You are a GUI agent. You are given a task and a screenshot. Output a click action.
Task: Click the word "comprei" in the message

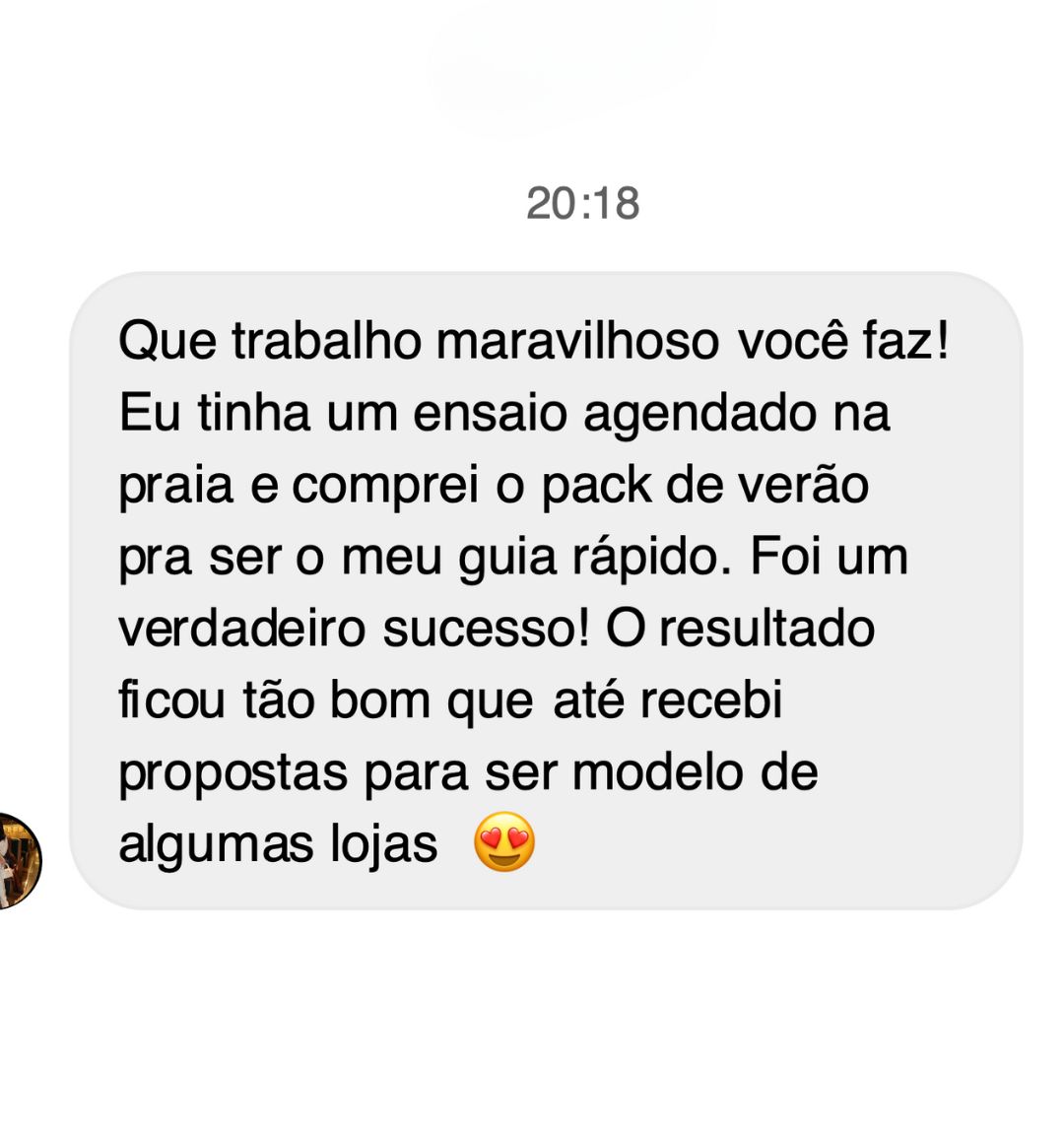coord(386,486)
